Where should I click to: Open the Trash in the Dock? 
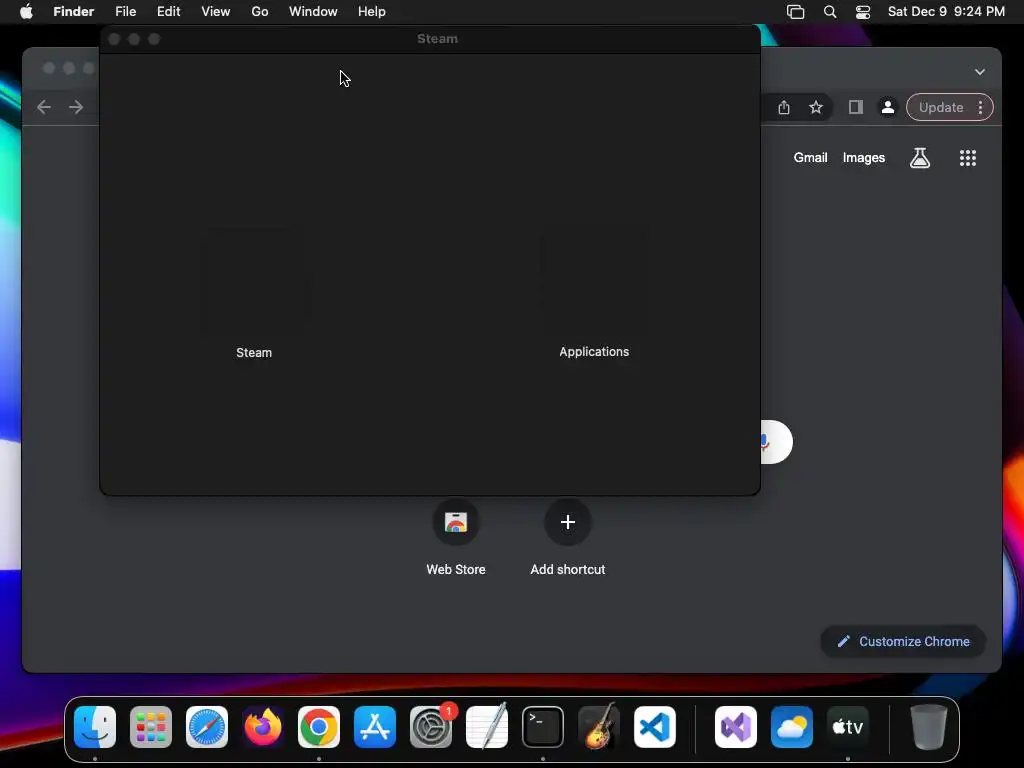tap(929, 727)
